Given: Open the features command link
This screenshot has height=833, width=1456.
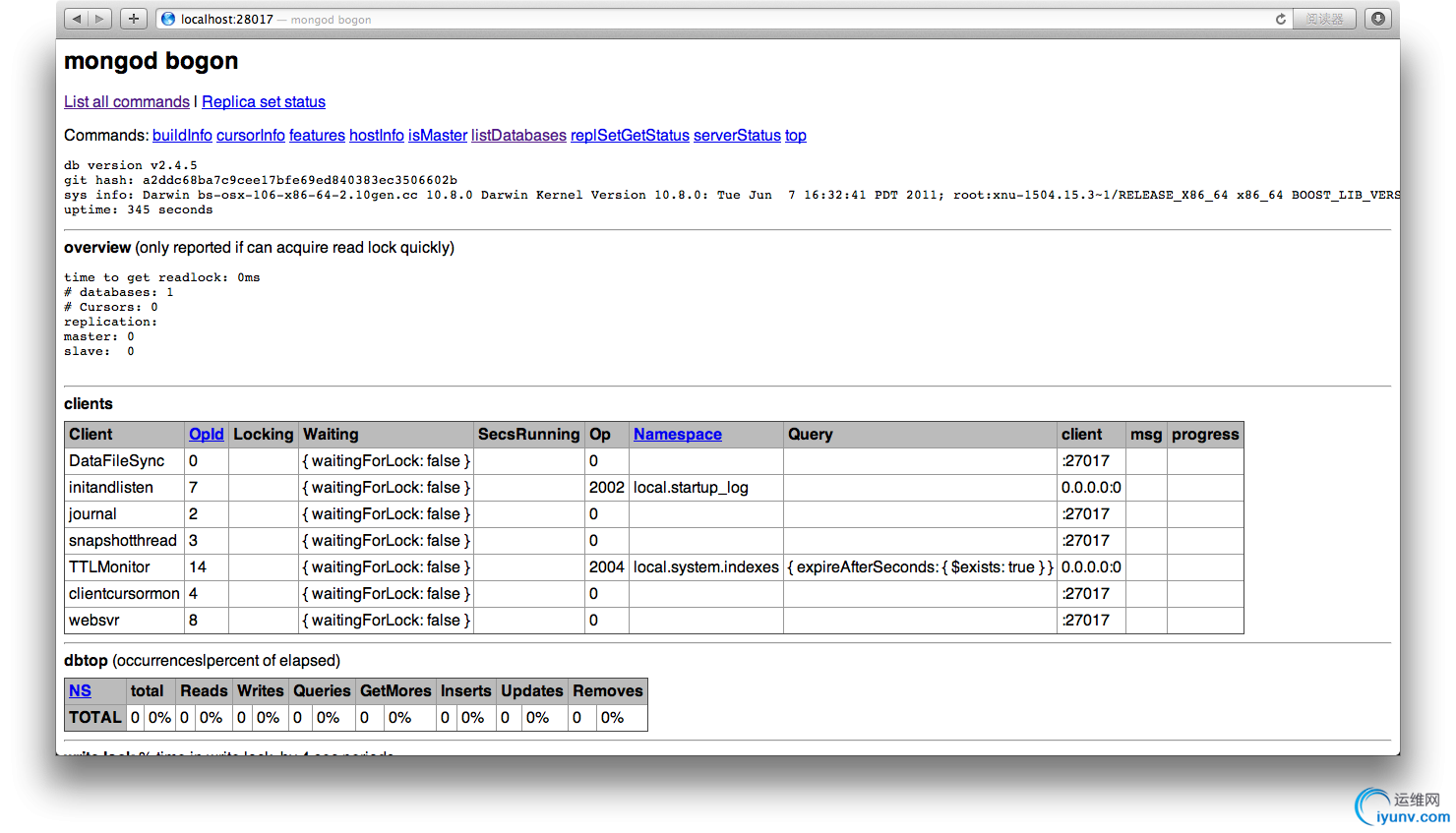Looking at the screenshot, I should coord(317,135).
